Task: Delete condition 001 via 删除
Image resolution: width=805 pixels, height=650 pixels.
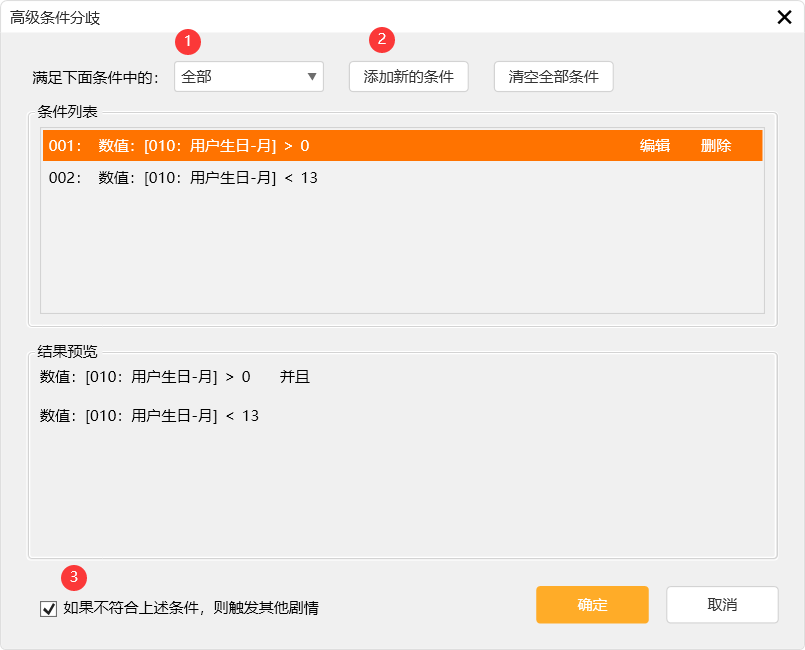Action: click(716, 146)
